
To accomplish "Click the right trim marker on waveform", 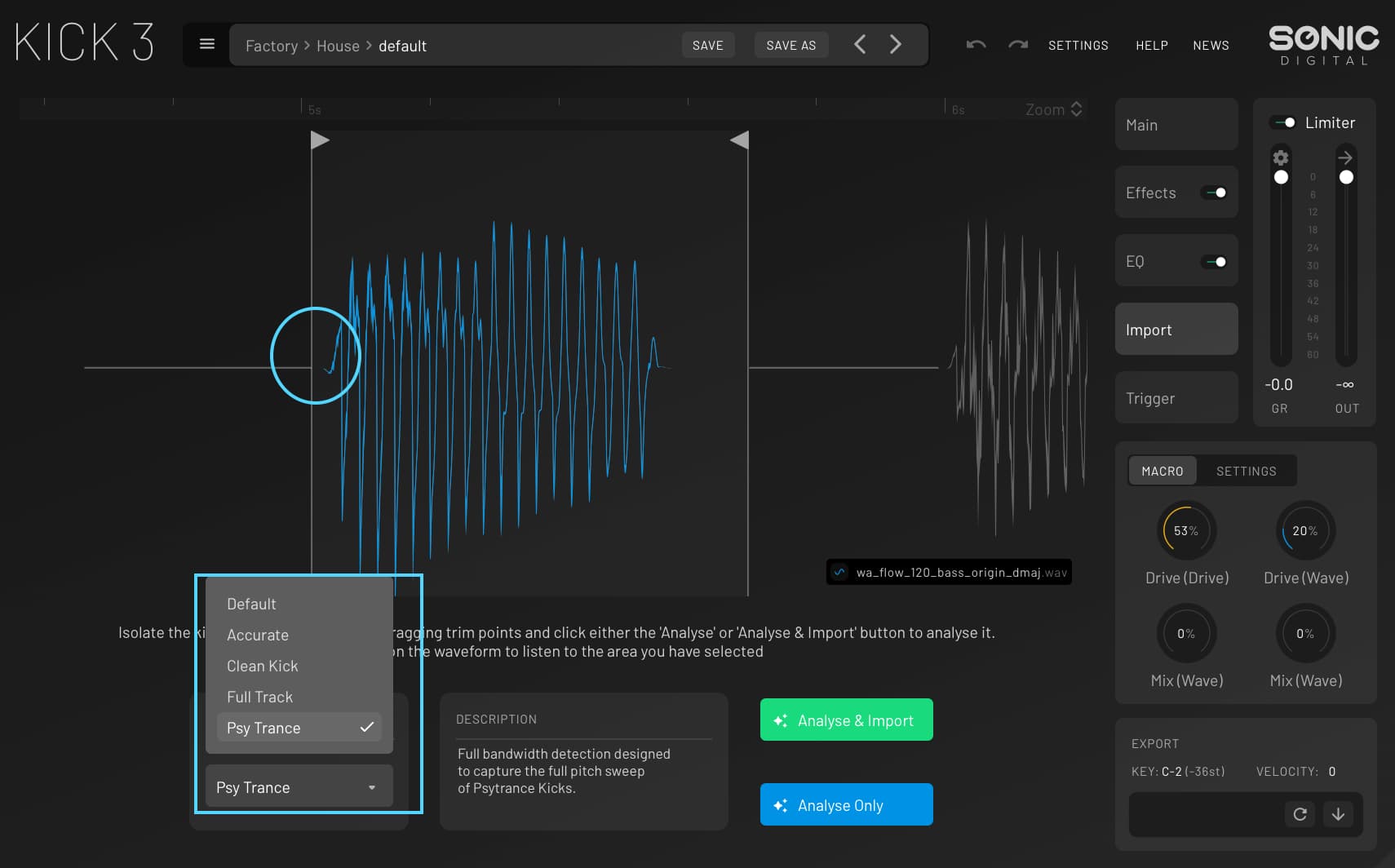I will tap(740, 140).
